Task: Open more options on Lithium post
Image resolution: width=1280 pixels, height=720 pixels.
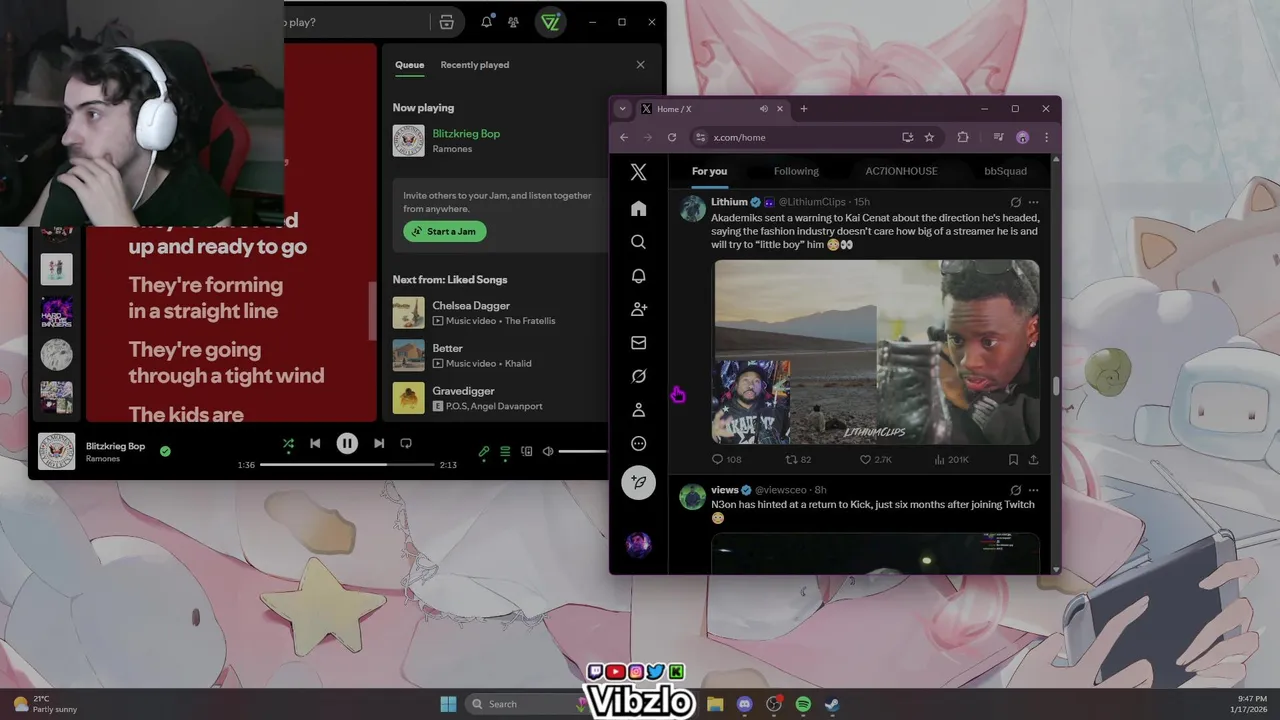Action: [1033, 202]
